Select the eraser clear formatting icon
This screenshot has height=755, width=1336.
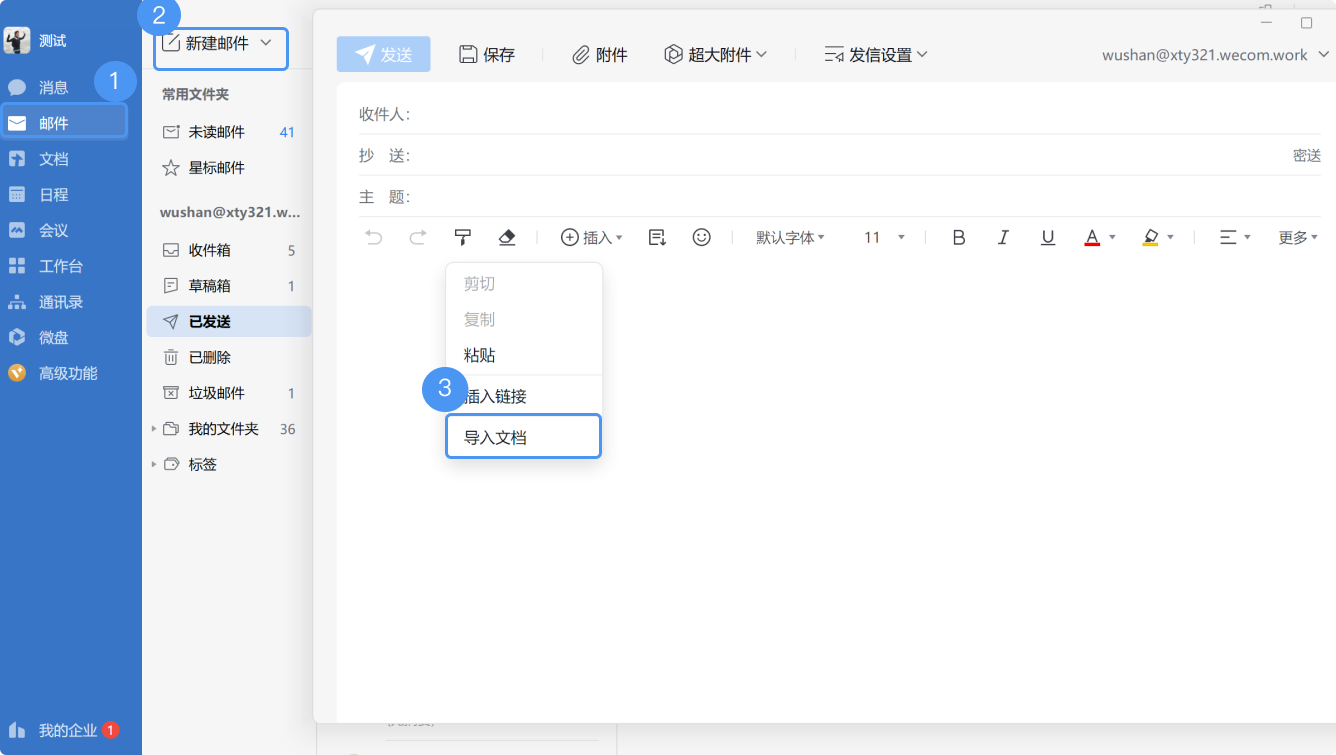pos(506,237)
